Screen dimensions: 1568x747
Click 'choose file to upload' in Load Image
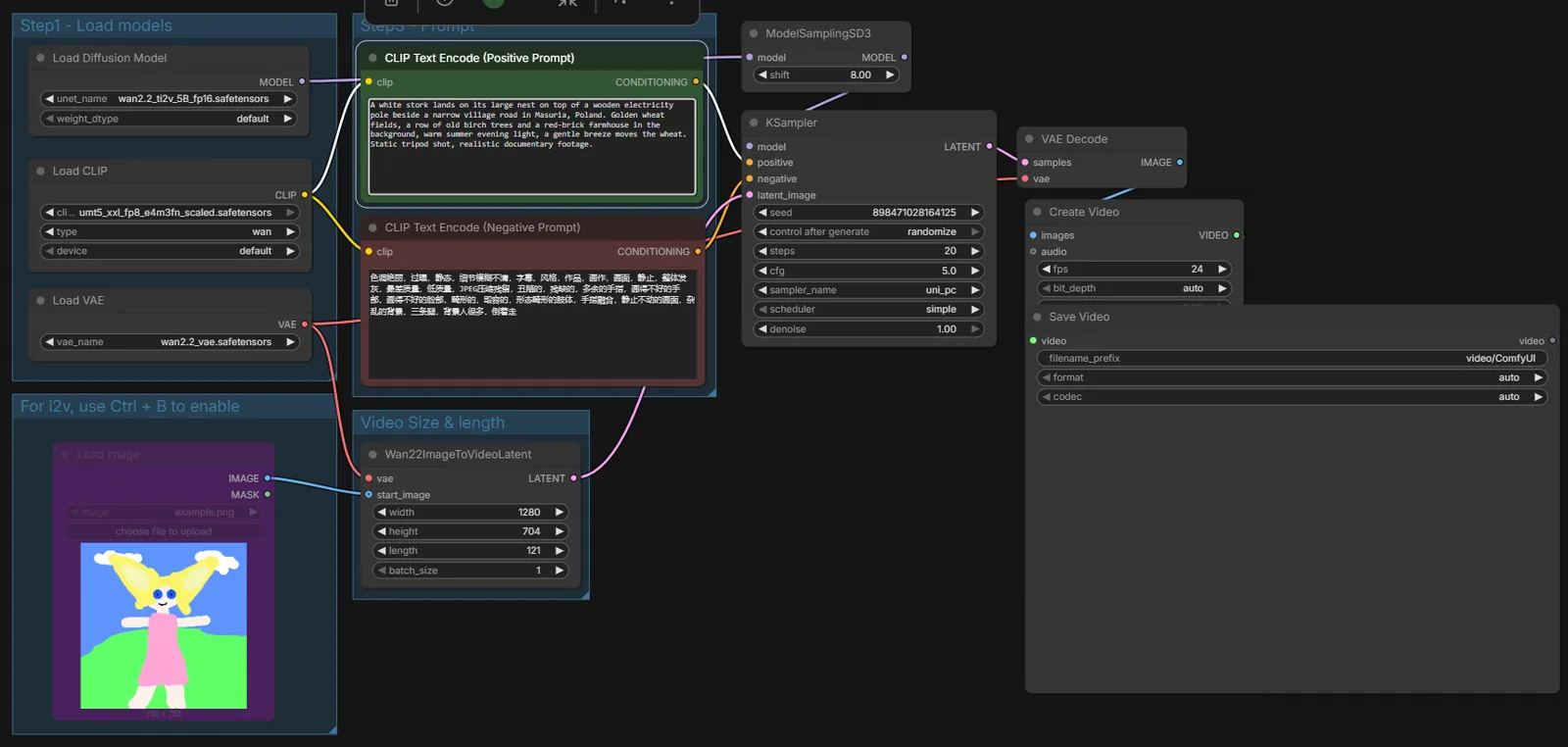click(164, 531)
